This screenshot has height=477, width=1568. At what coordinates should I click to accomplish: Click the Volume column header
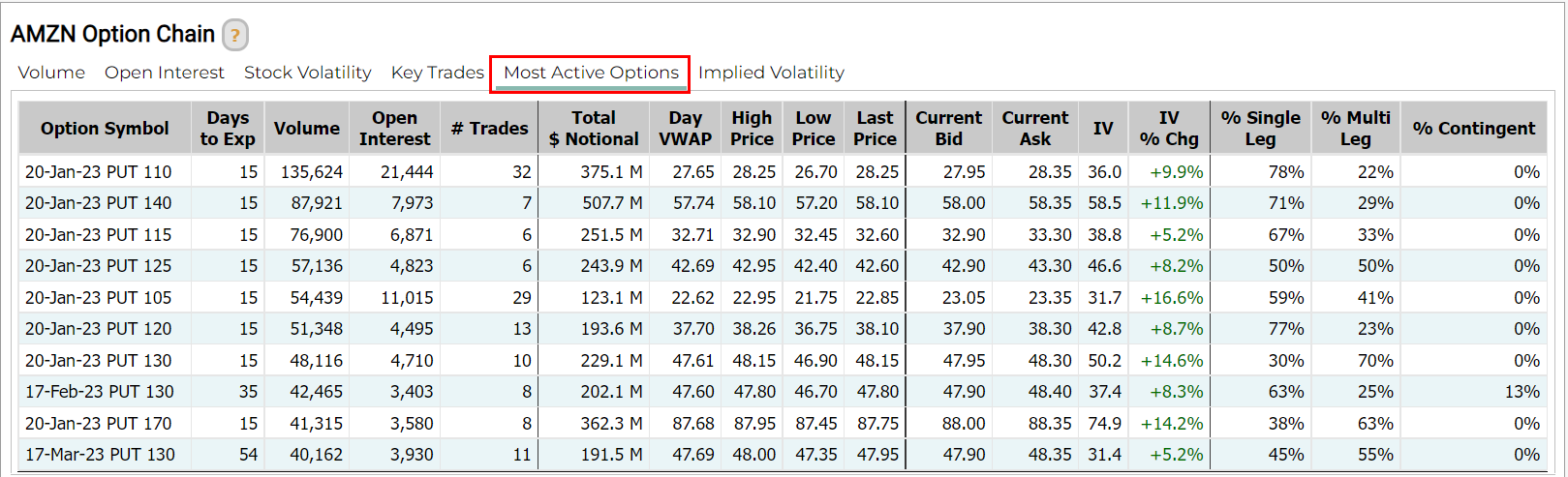click(x=306, y=128)
